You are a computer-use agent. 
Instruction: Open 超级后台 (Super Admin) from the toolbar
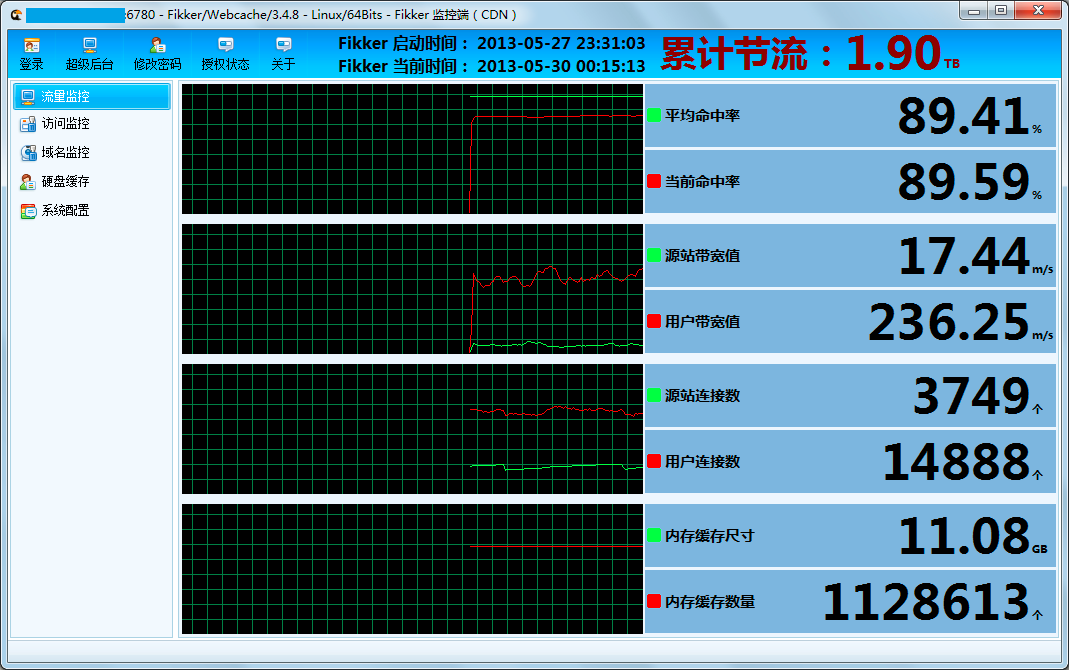(x=89, y=52)
